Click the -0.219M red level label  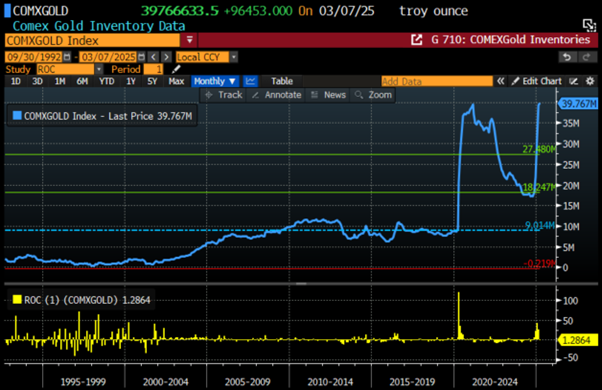(x=539, y=263)
